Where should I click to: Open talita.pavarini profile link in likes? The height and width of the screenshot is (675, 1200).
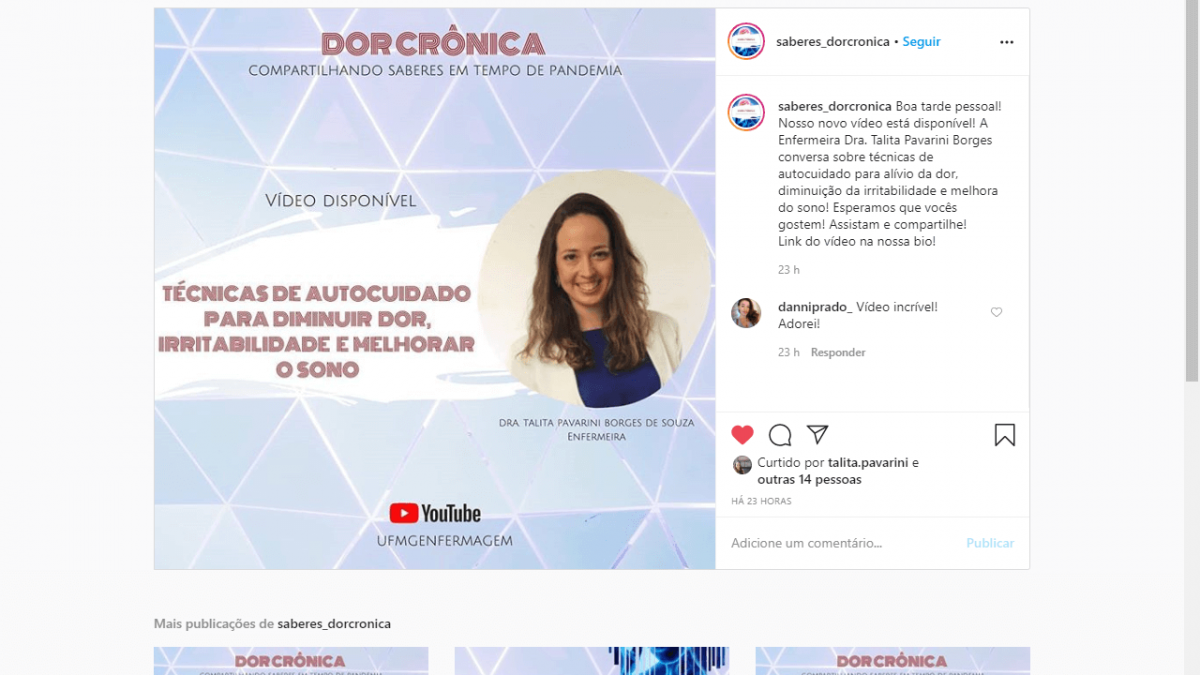[868, 463]
